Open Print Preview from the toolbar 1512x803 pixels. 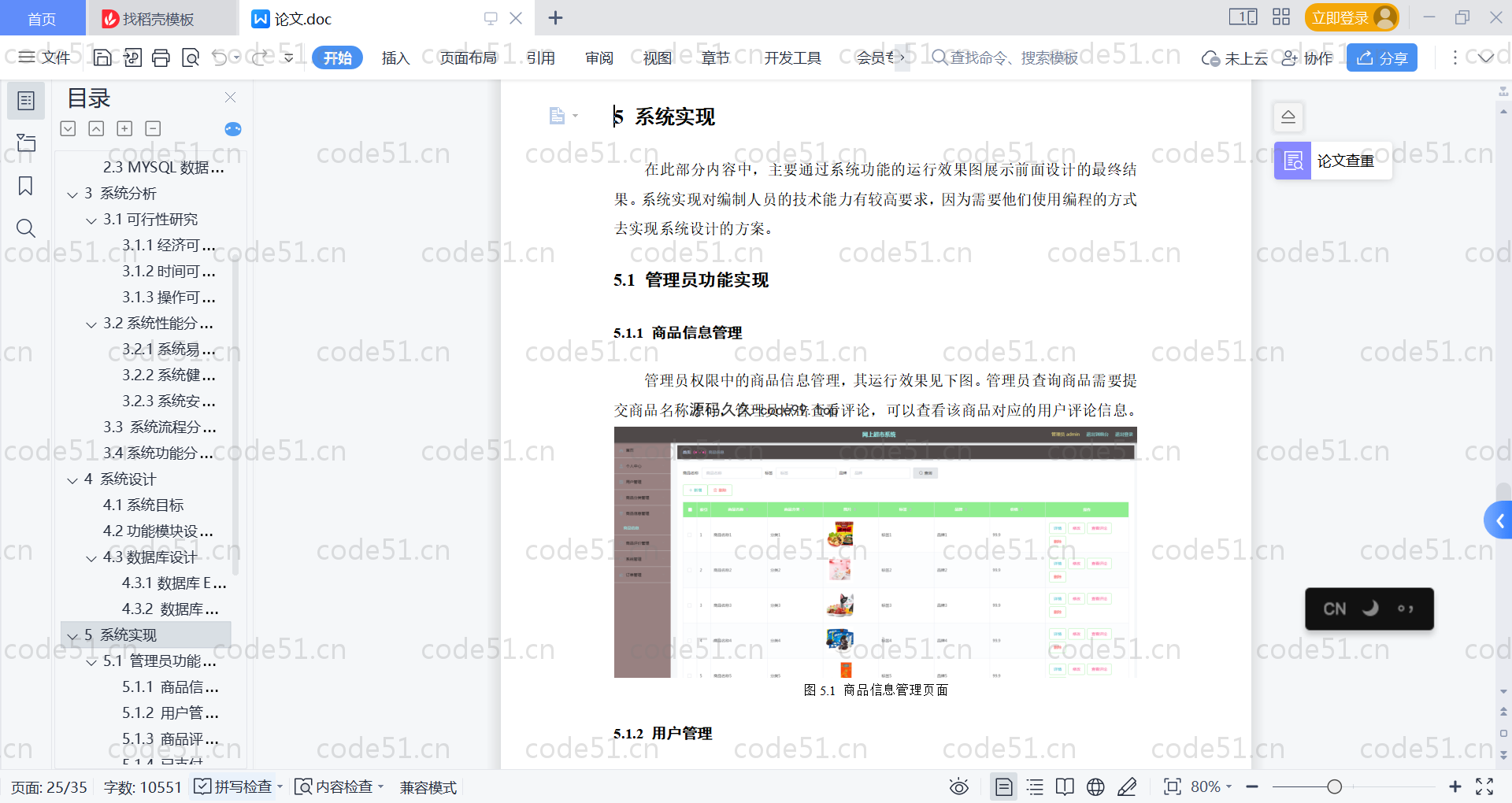coord(190,57)
